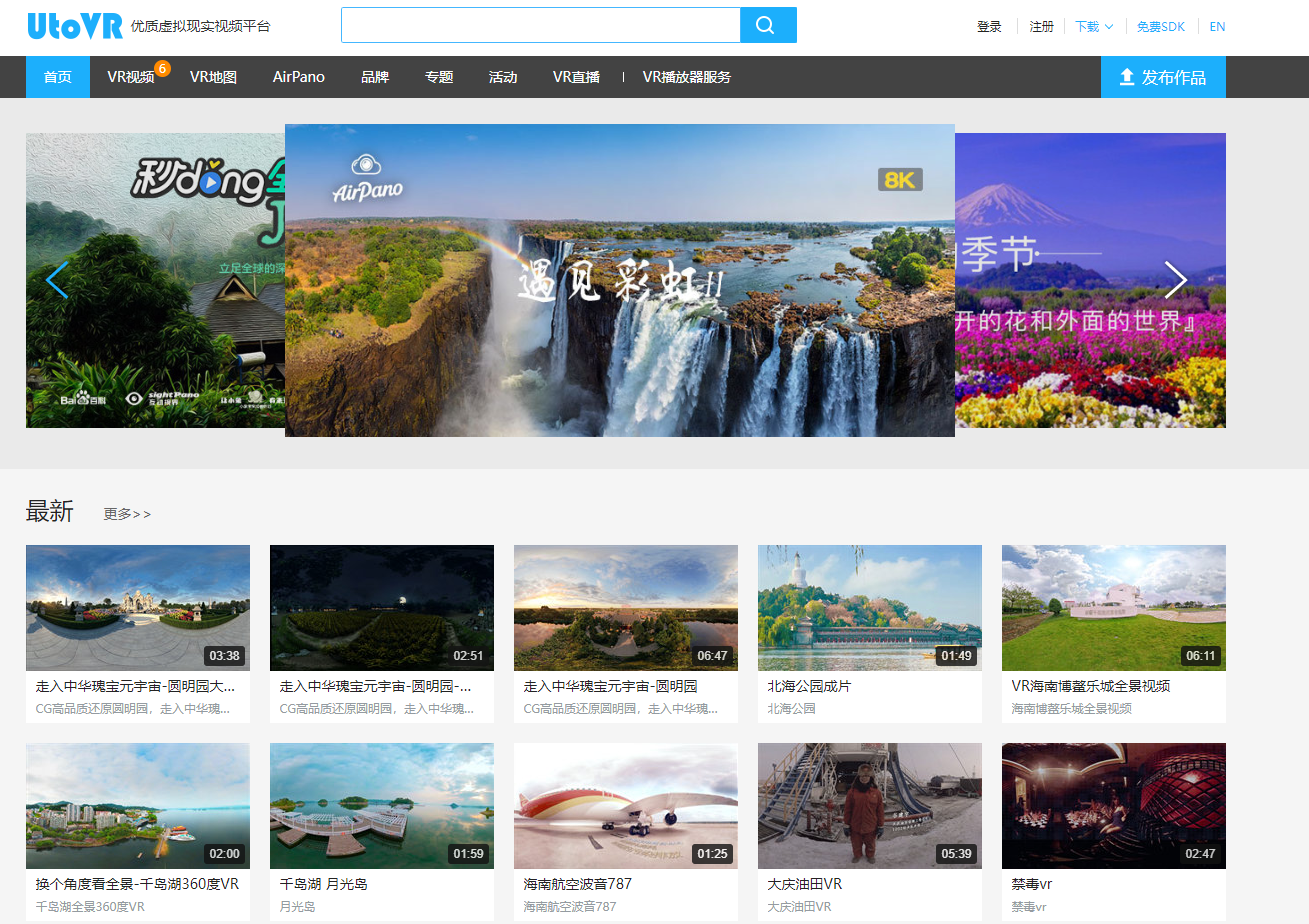Click the 免费SDK link
The height and width of the screenshot is (924, 1309).
pyautogui.click(x=1160, y=27)
